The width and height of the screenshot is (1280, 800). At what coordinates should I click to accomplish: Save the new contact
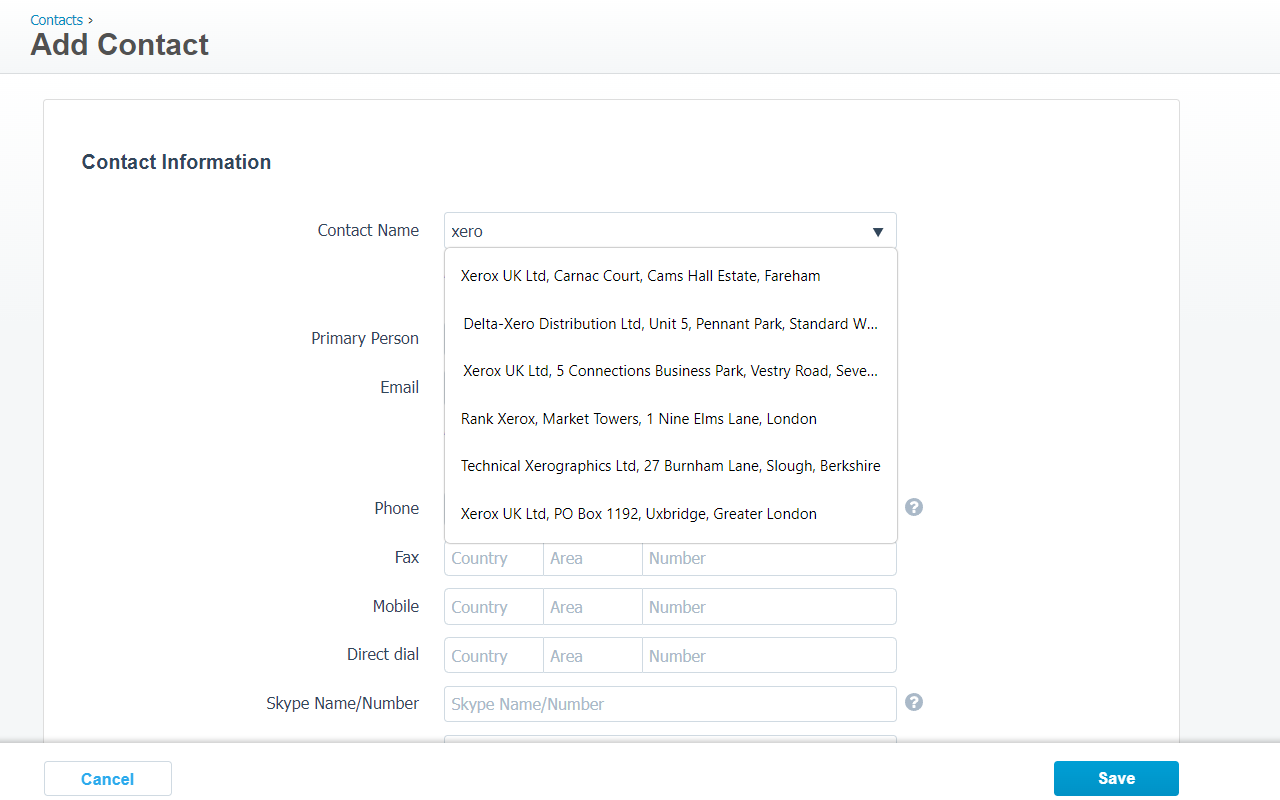pyautogui.click(x=1116, y=778)
